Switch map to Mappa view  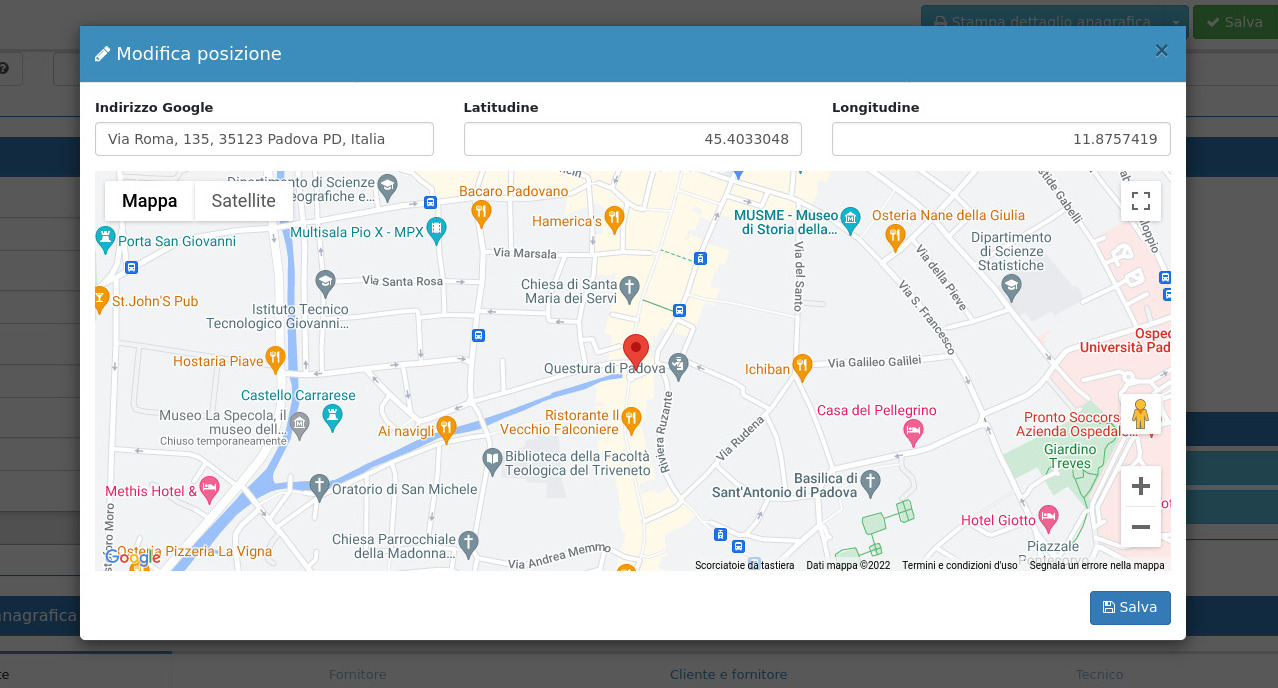point(150,201)
